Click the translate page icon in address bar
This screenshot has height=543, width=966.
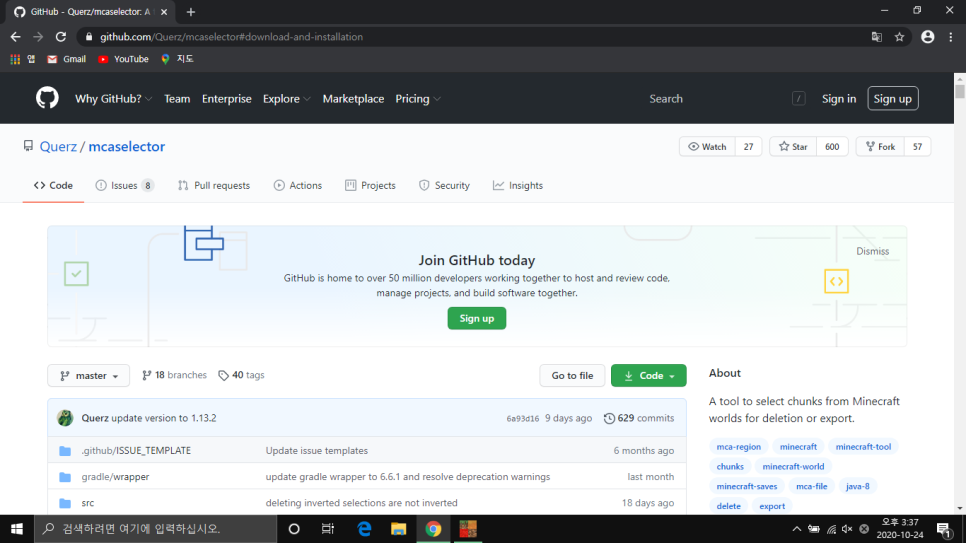point(876,37)
